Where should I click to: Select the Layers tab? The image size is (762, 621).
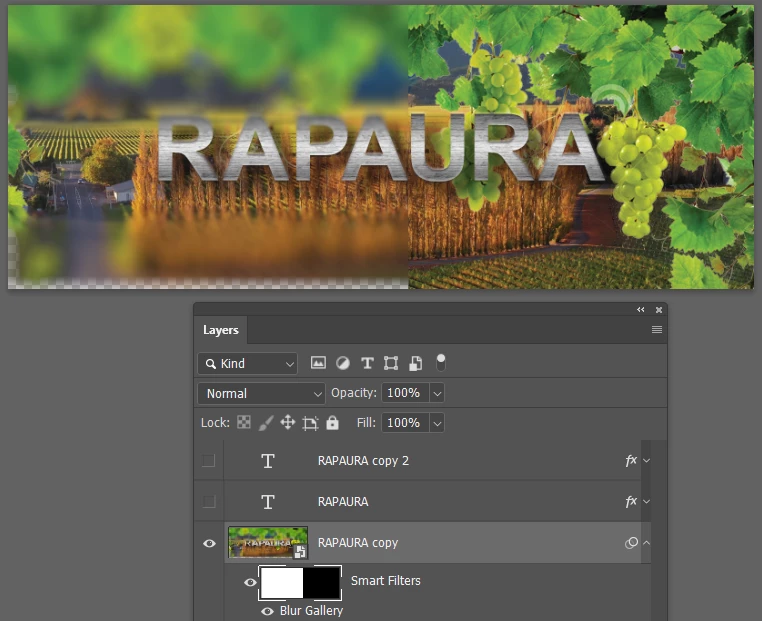[221, 330]
